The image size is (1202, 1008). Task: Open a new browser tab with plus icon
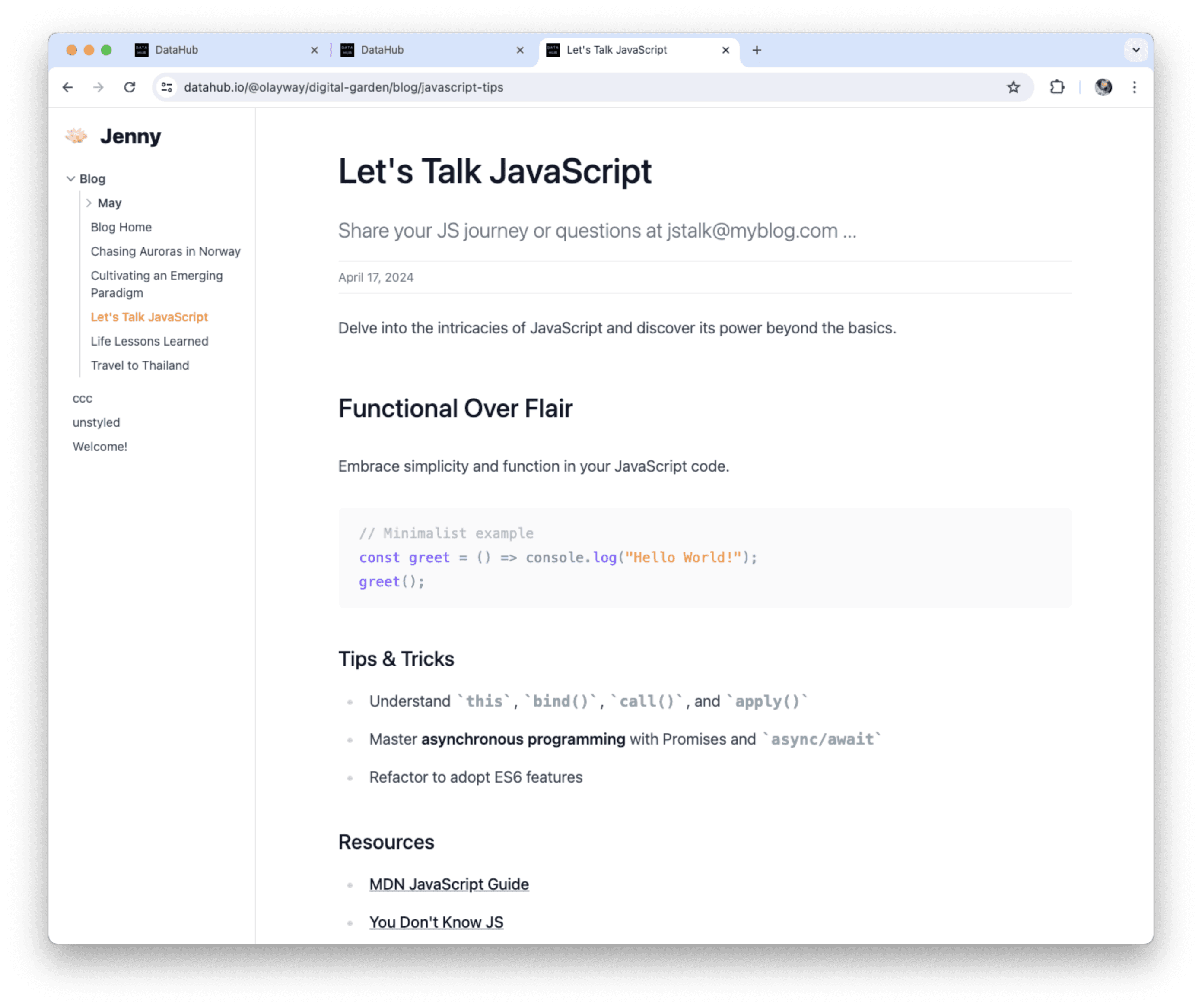click(x=757, y=51)
